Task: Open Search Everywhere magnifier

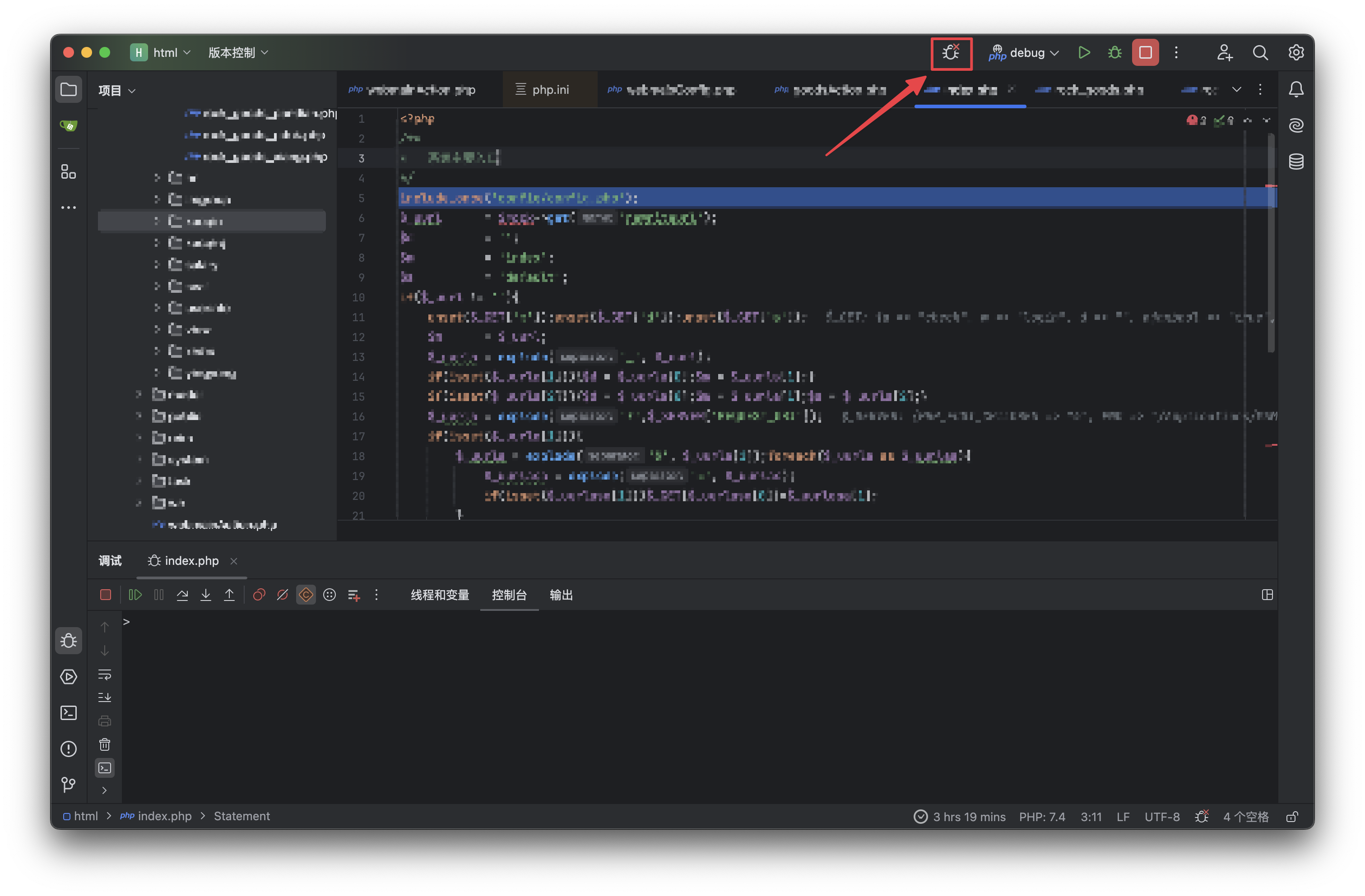Action: 1260,53
